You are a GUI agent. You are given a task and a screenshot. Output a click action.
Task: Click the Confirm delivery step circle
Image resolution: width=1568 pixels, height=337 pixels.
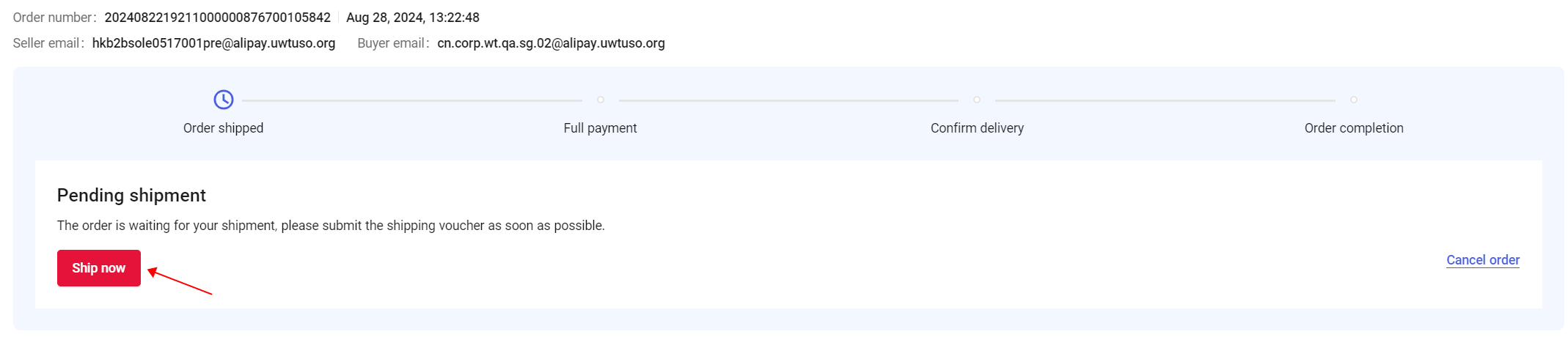(977, 100)
